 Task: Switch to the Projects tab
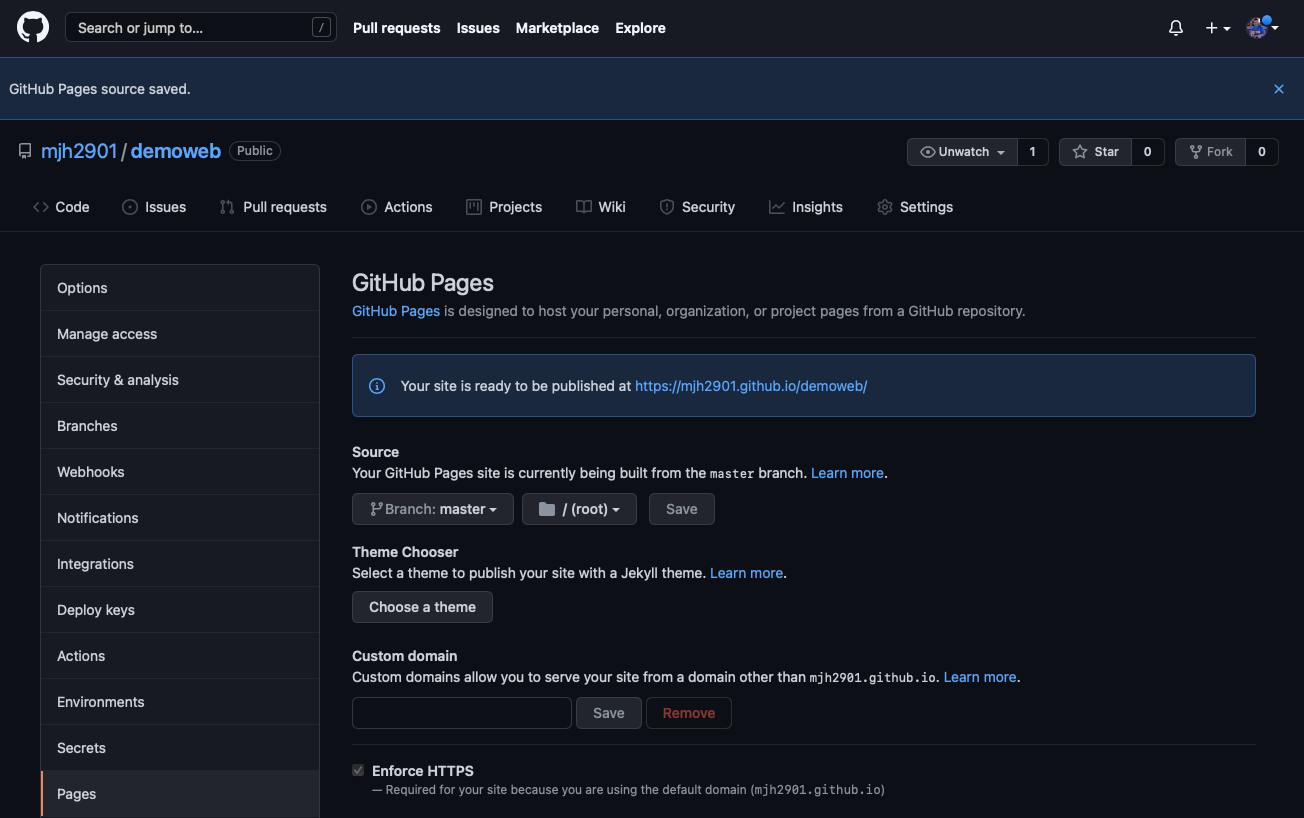pyautogui.click(x=504, y=207)
